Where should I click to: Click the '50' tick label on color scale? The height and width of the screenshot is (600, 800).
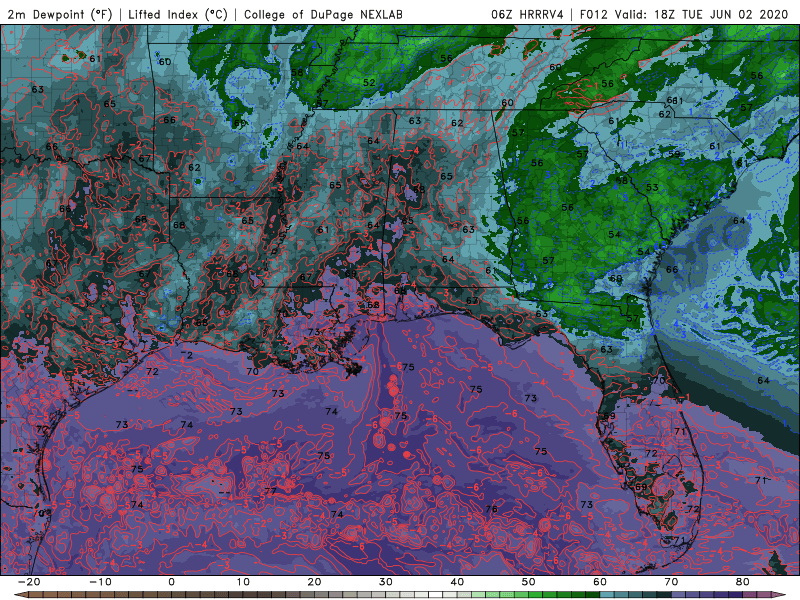click(x=529, y=582)
